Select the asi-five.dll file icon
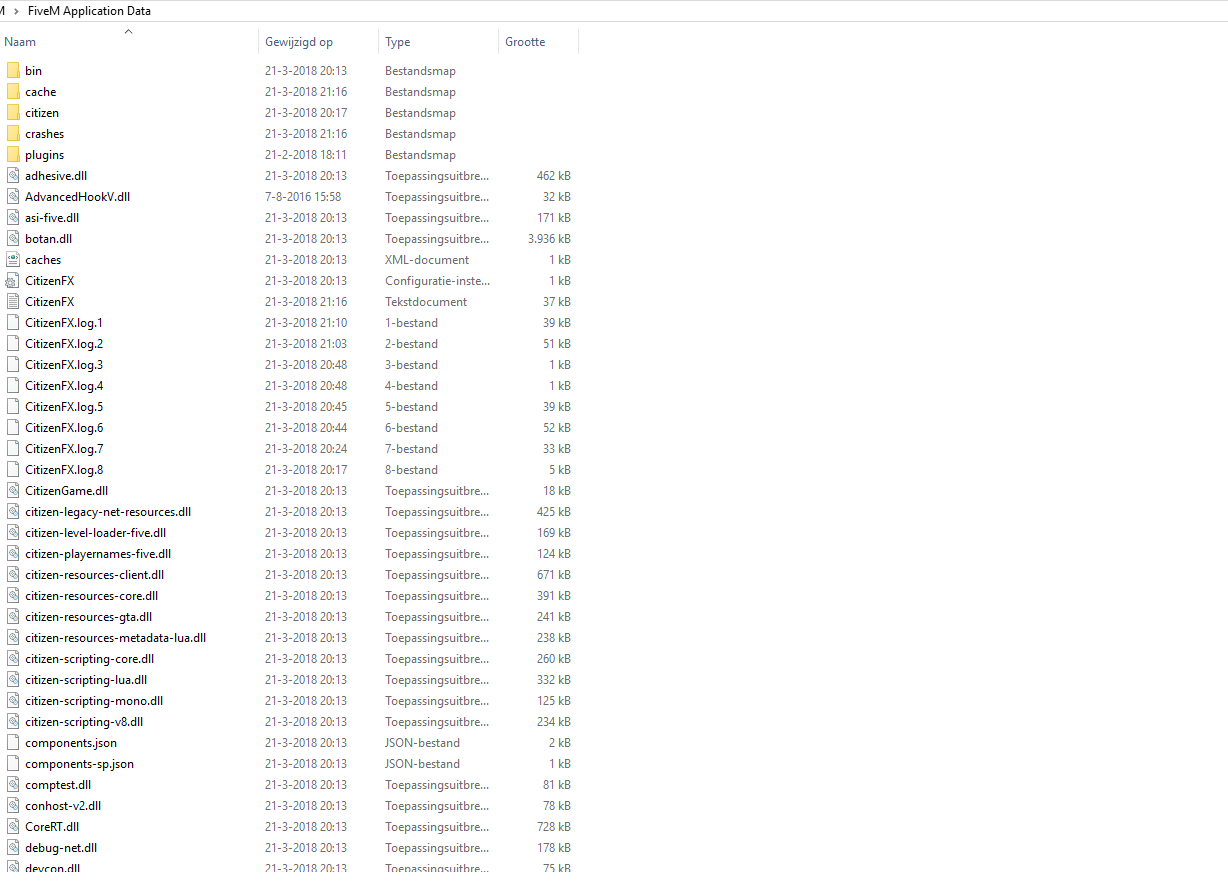Image resolution: width=1228 pixels, height=884 pixels. pos(13,217)
